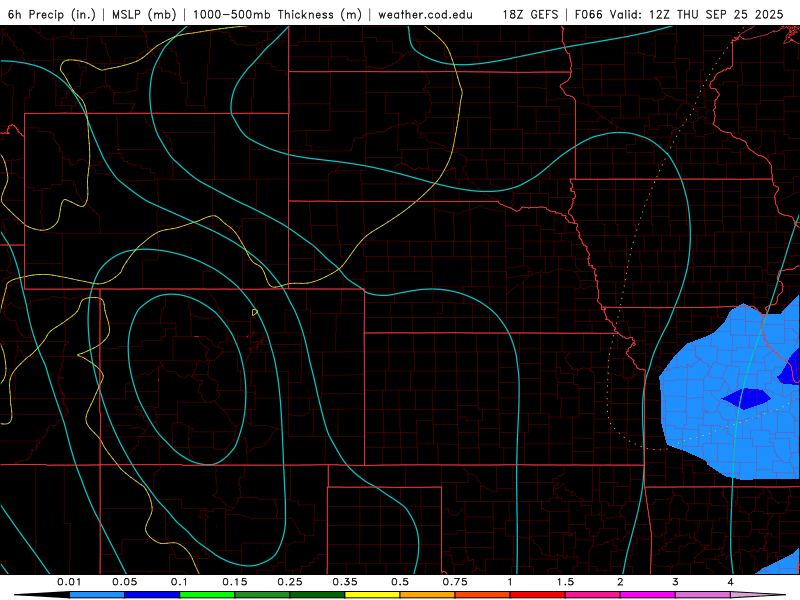Click the '4' legend value

click(x=731, y=582)
